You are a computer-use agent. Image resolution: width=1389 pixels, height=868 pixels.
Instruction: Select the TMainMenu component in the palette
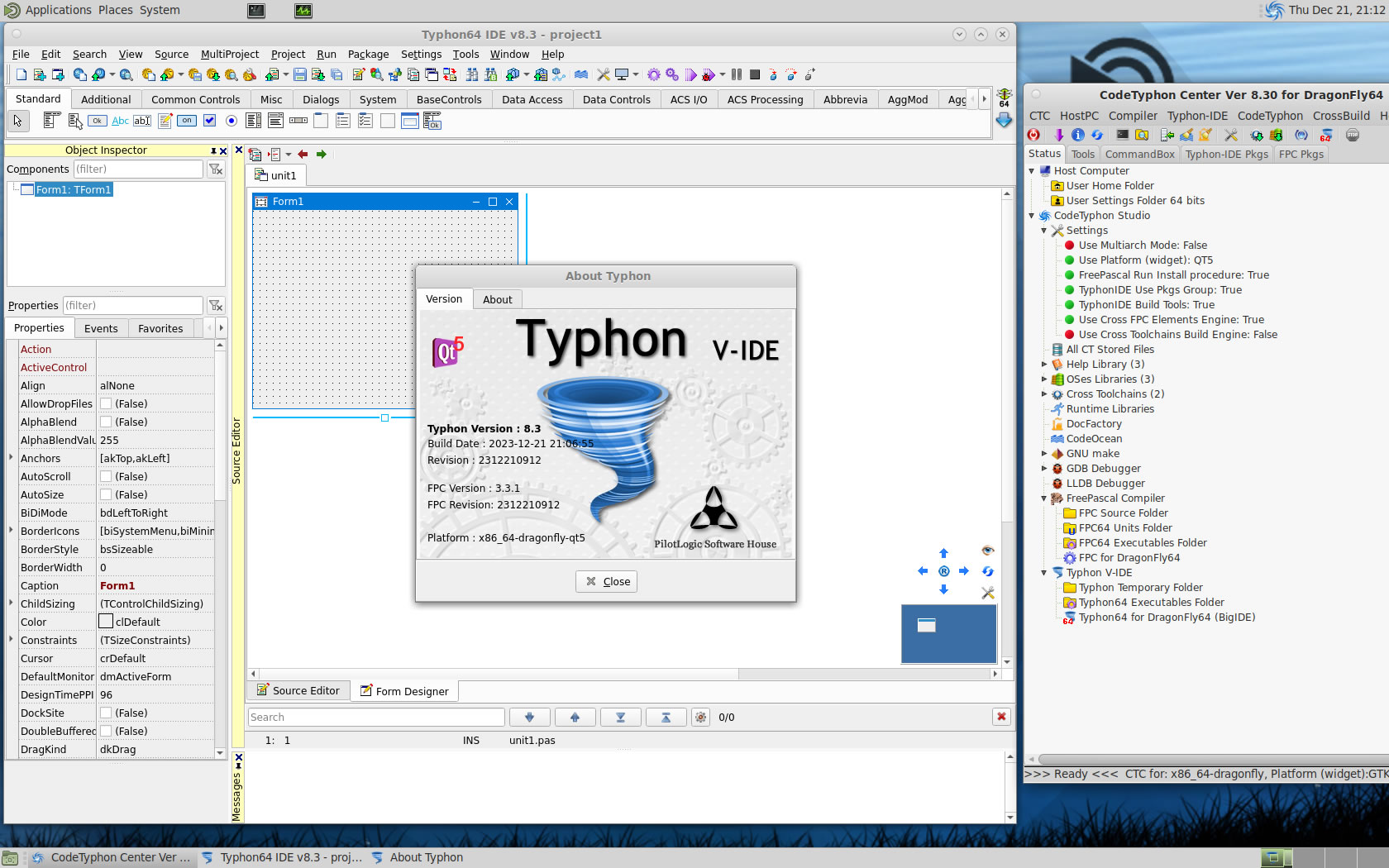50,121
